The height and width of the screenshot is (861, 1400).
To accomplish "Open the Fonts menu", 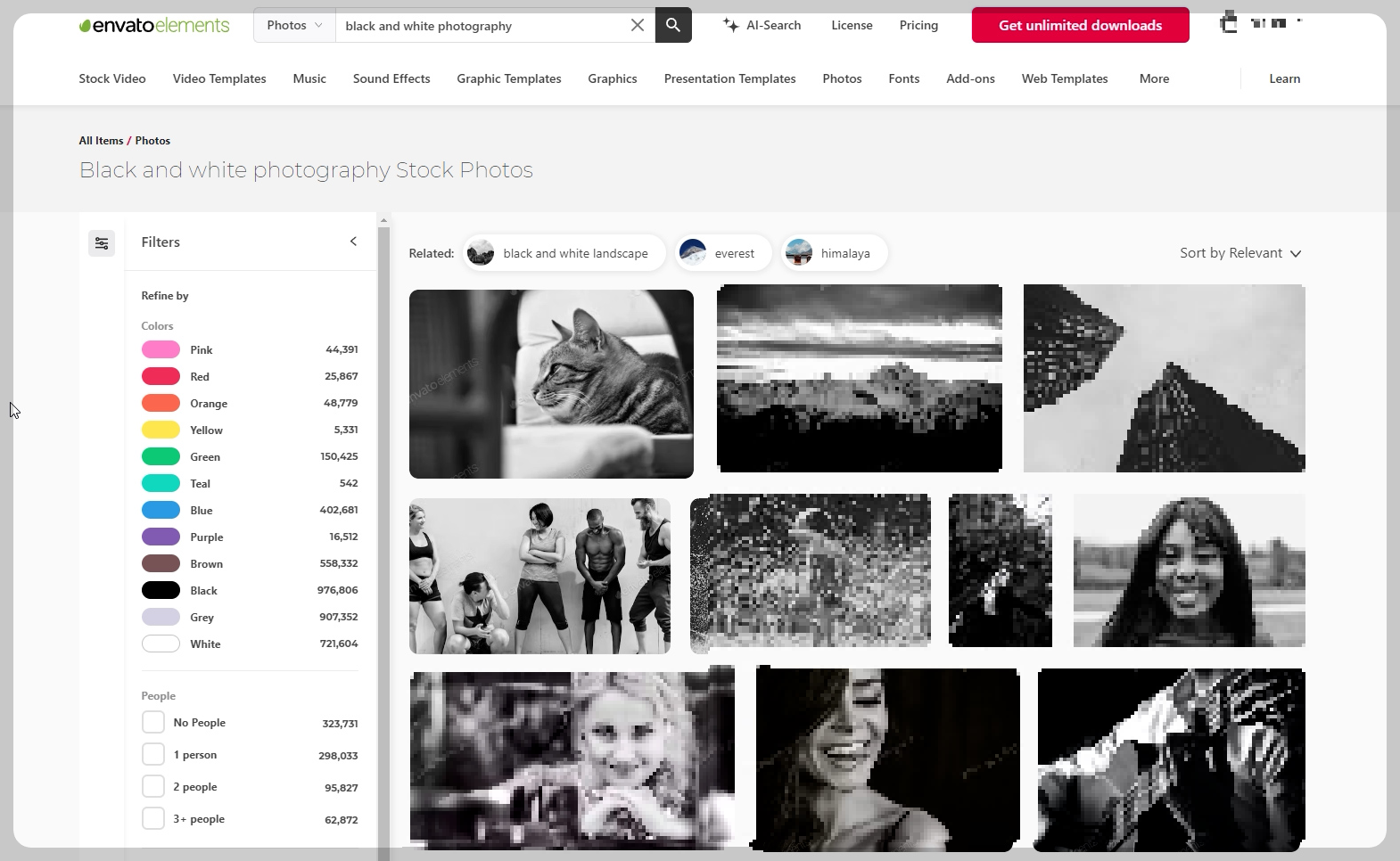I will 904,78.
